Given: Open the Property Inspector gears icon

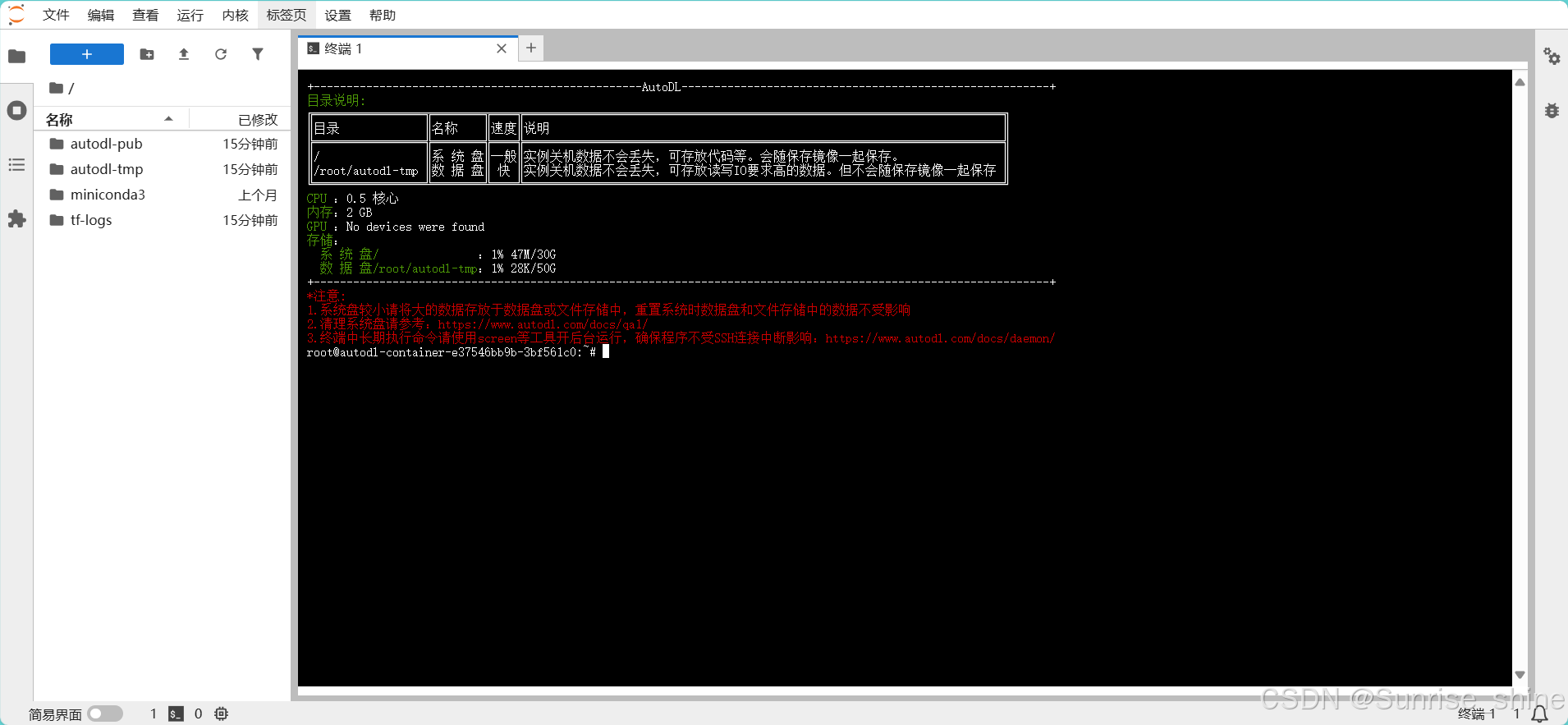Looking at the screenshot, I should (x=1552, y=56).
